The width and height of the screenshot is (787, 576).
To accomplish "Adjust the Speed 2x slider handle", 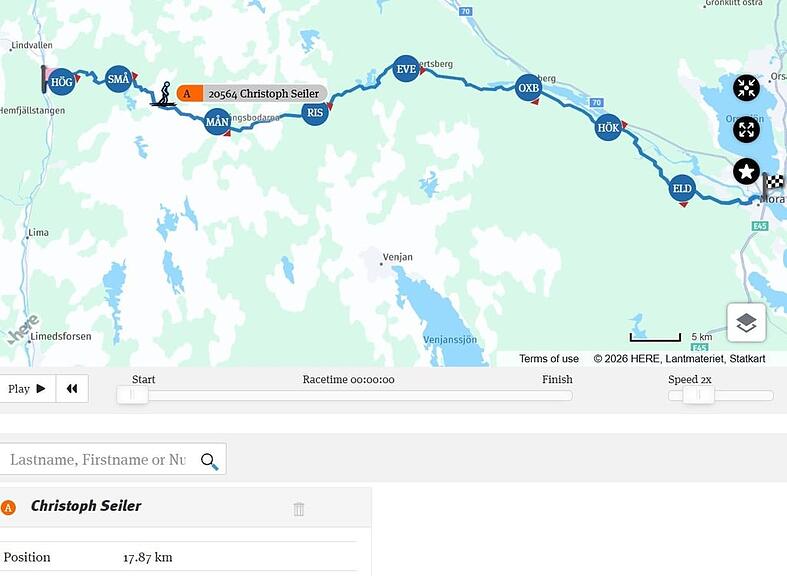I will [698, 395].
